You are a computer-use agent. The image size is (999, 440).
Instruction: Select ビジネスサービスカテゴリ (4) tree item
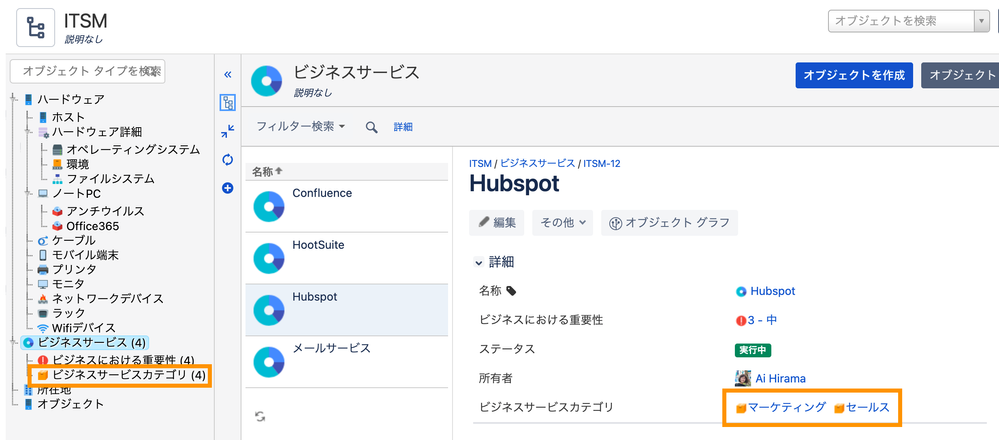pyautogui.click(x=129, y=376)
